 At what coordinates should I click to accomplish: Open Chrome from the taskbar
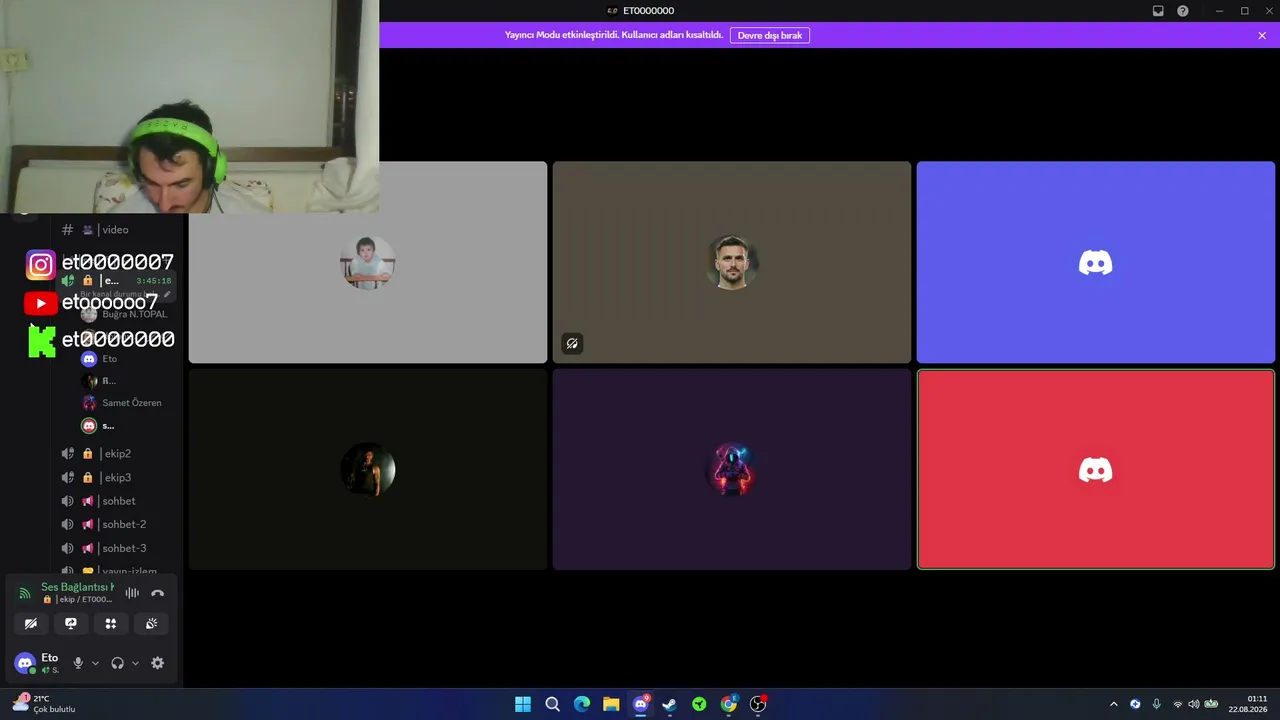[729, 704]
